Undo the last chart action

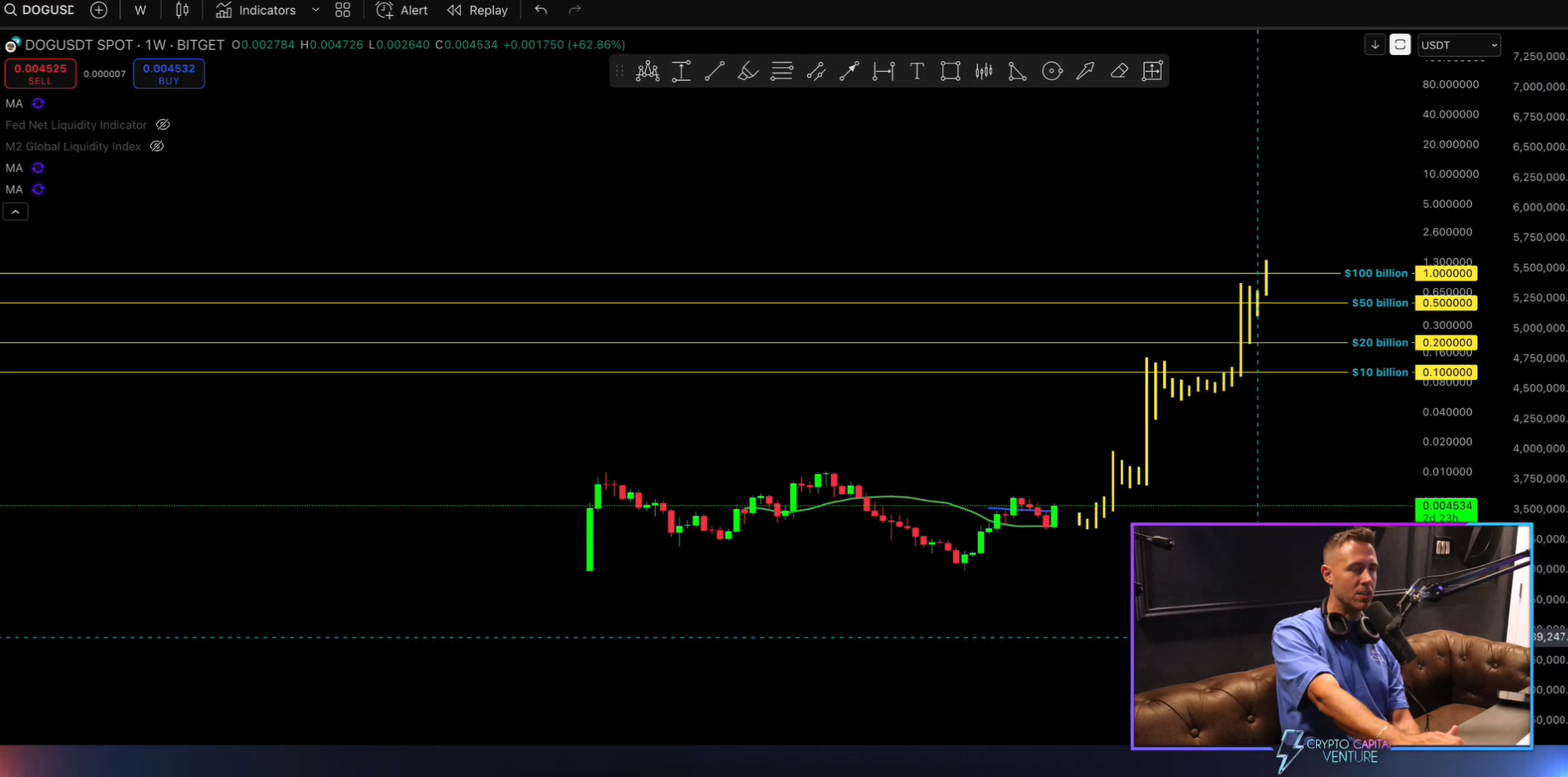(541, 10)
